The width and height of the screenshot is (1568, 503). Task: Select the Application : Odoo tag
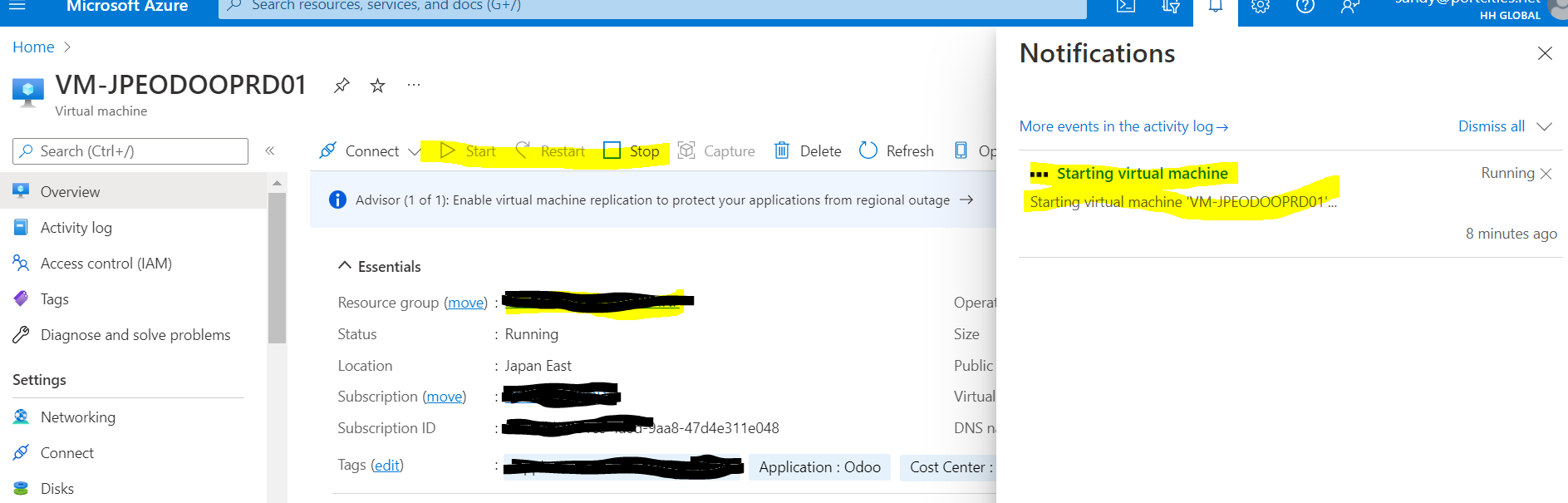coord(819,467)
